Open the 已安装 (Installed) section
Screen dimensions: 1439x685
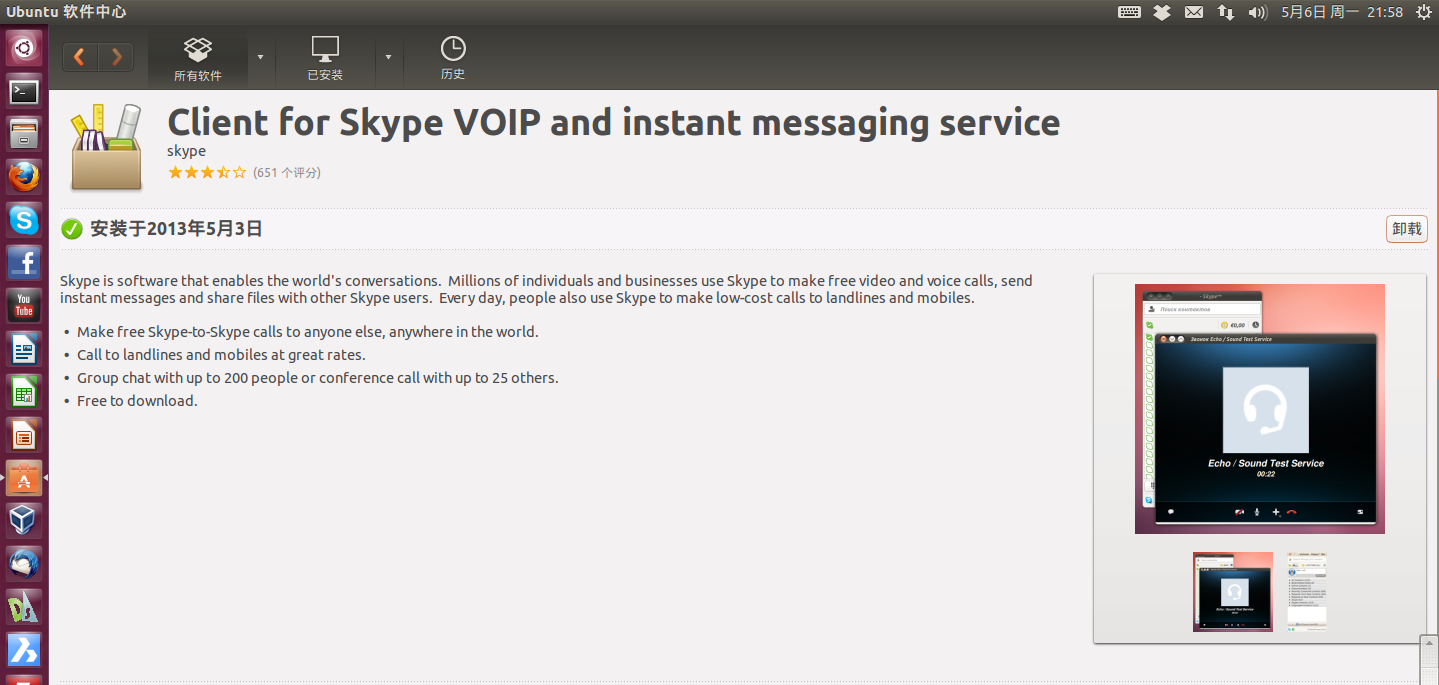pyautogui.click(x=325, y=59)
